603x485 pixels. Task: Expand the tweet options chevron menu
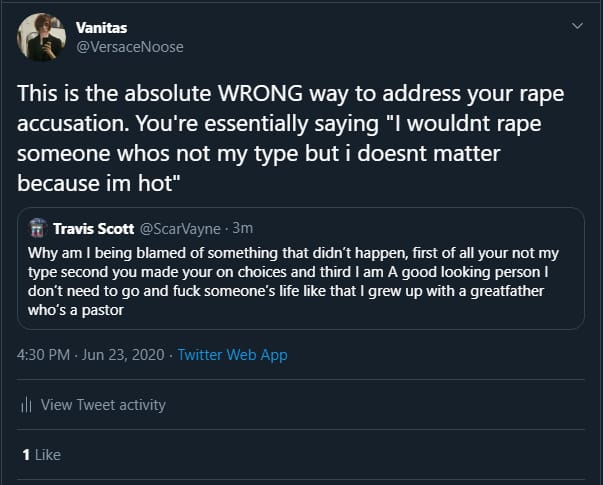(x=576, y=24)
